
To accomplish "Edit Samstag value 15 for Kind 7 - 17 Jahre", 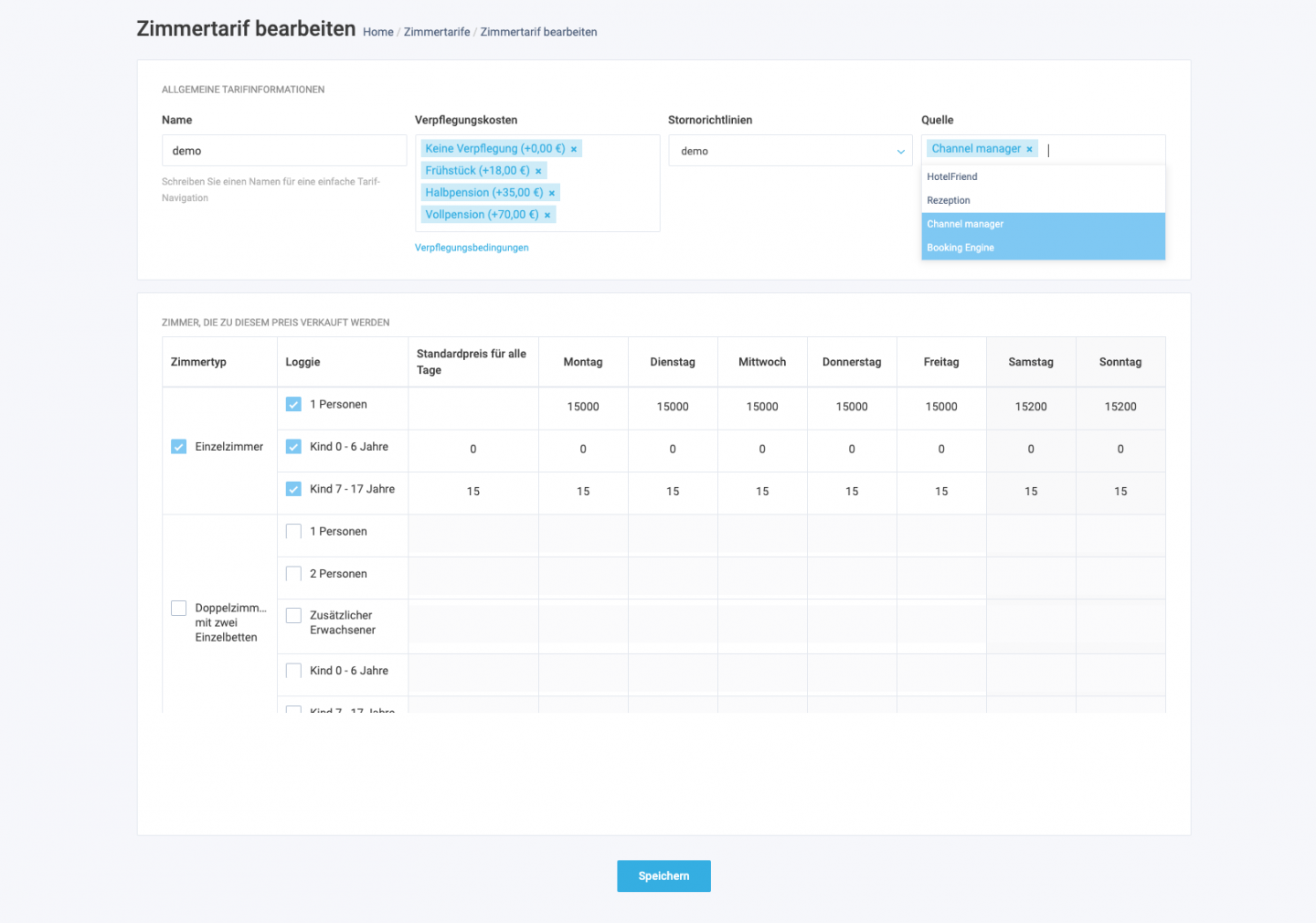I will pyautogui.click(x=1031, y=492).
